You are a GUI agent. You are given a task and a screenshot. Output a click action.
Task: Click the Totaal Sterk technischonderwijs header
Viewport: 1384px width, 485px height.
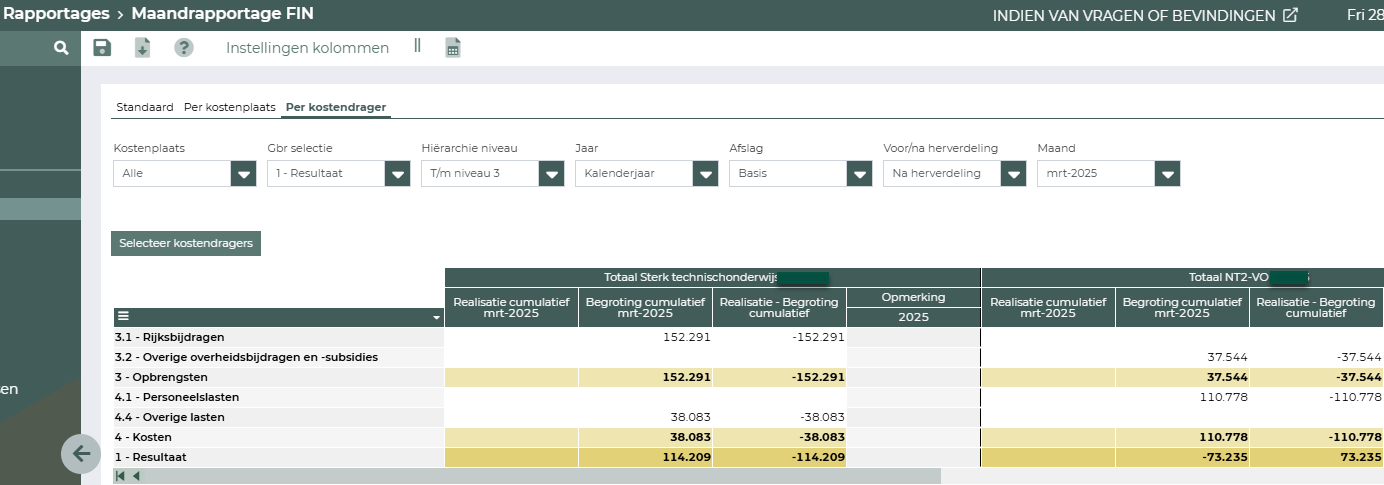point(713,277)
